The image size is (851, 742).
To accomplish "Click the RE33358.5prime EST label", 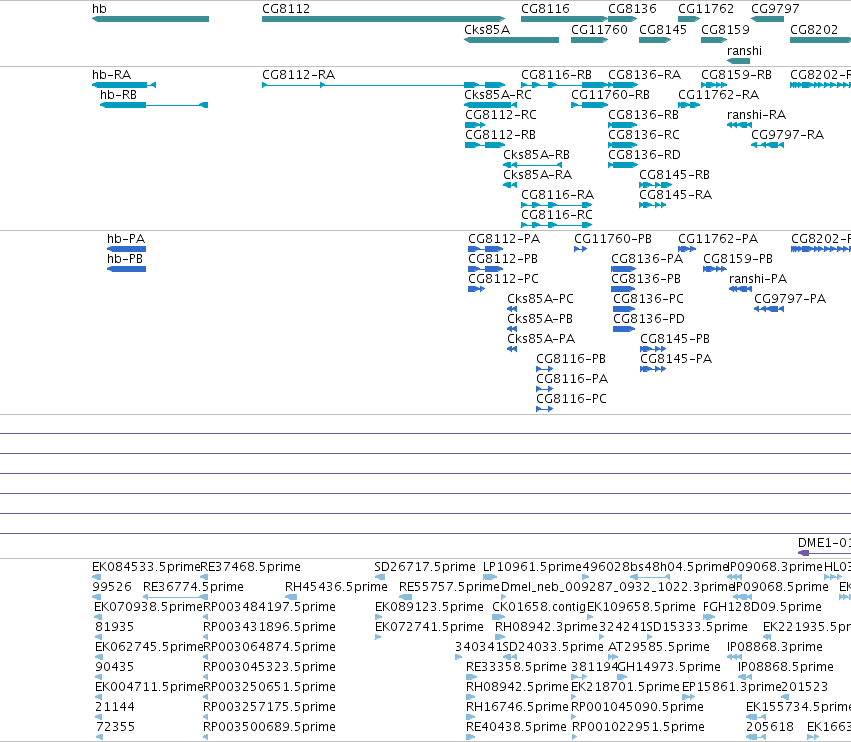I will (x=516, y=667).
